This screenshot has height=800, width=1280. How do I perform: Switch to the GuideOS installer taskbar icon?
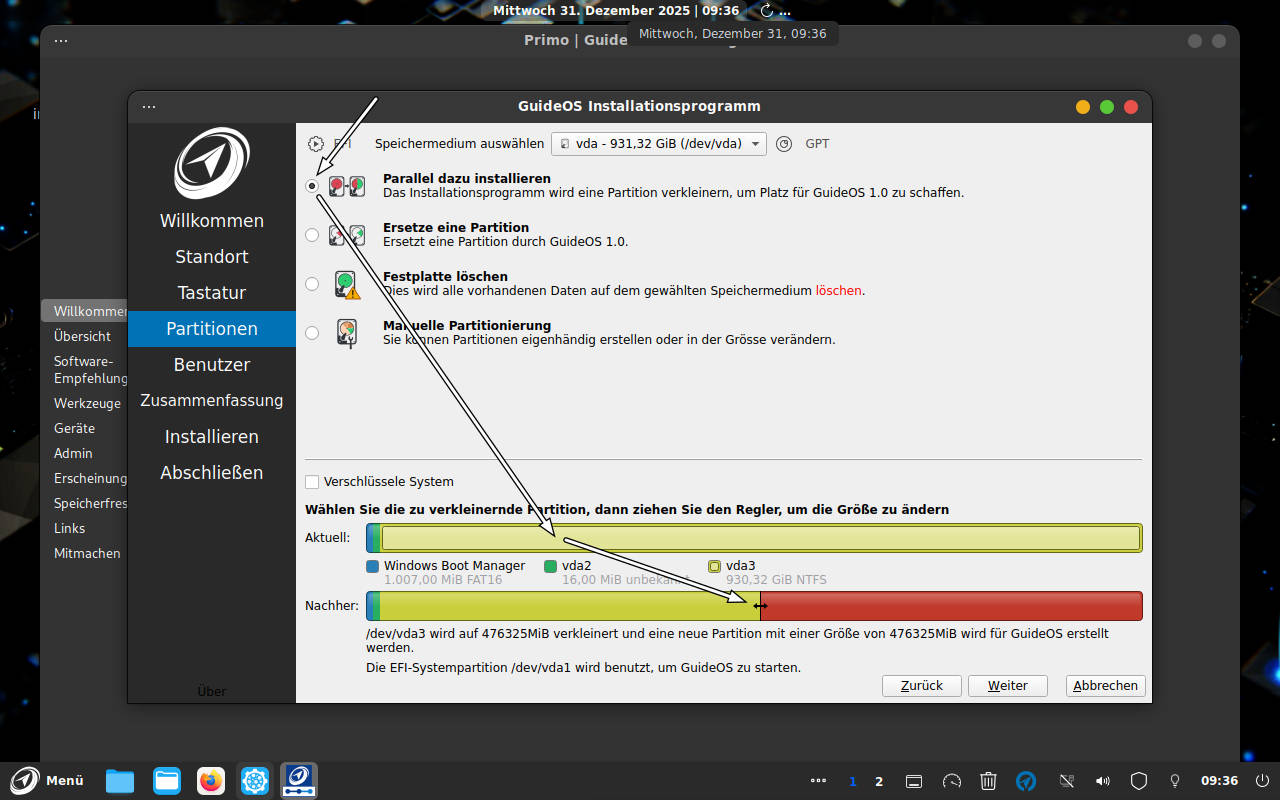coord(299,781)
